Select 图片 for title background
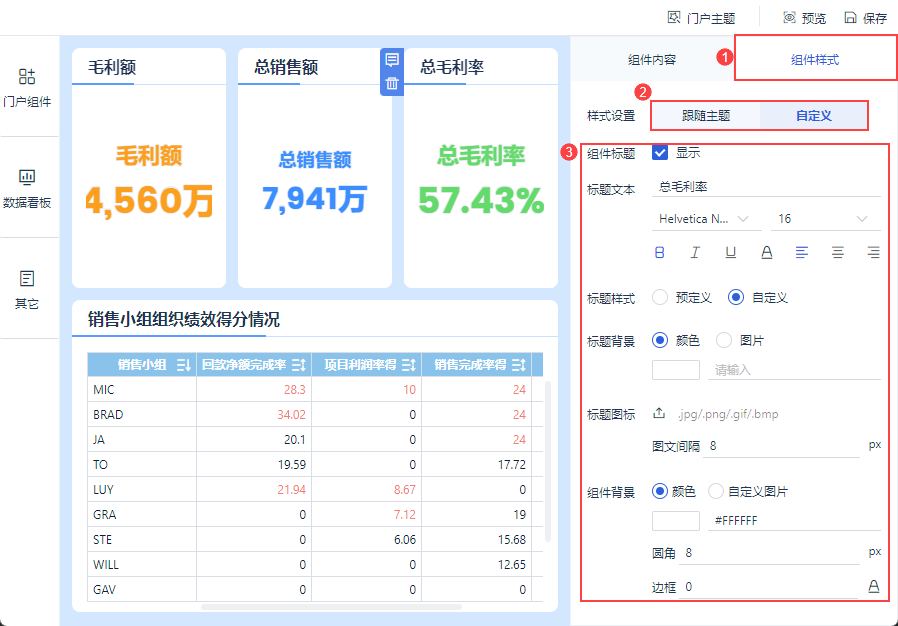898x626 pixels. (x=724, y=340)
